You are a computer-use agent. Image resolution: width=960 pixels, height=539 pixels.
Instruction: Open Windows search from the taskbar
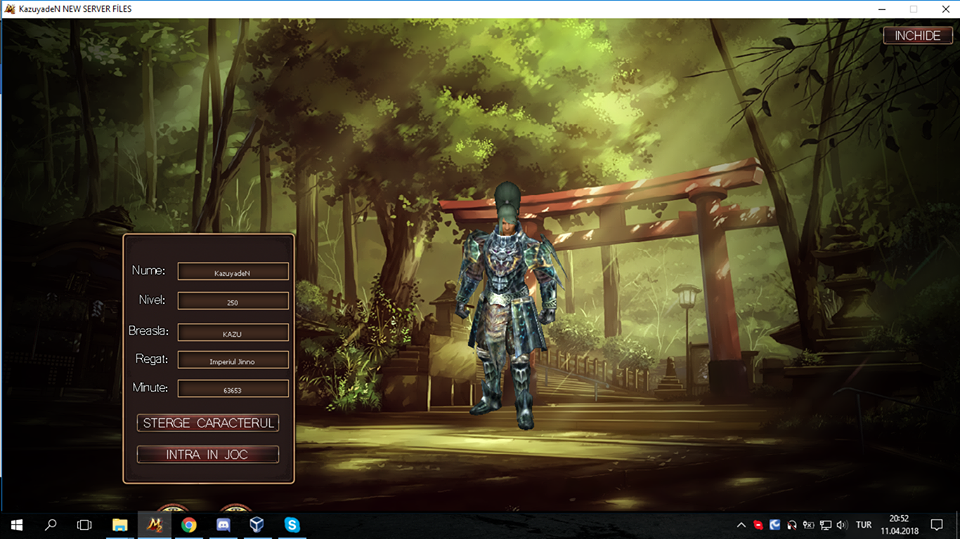tap(51, 525)
